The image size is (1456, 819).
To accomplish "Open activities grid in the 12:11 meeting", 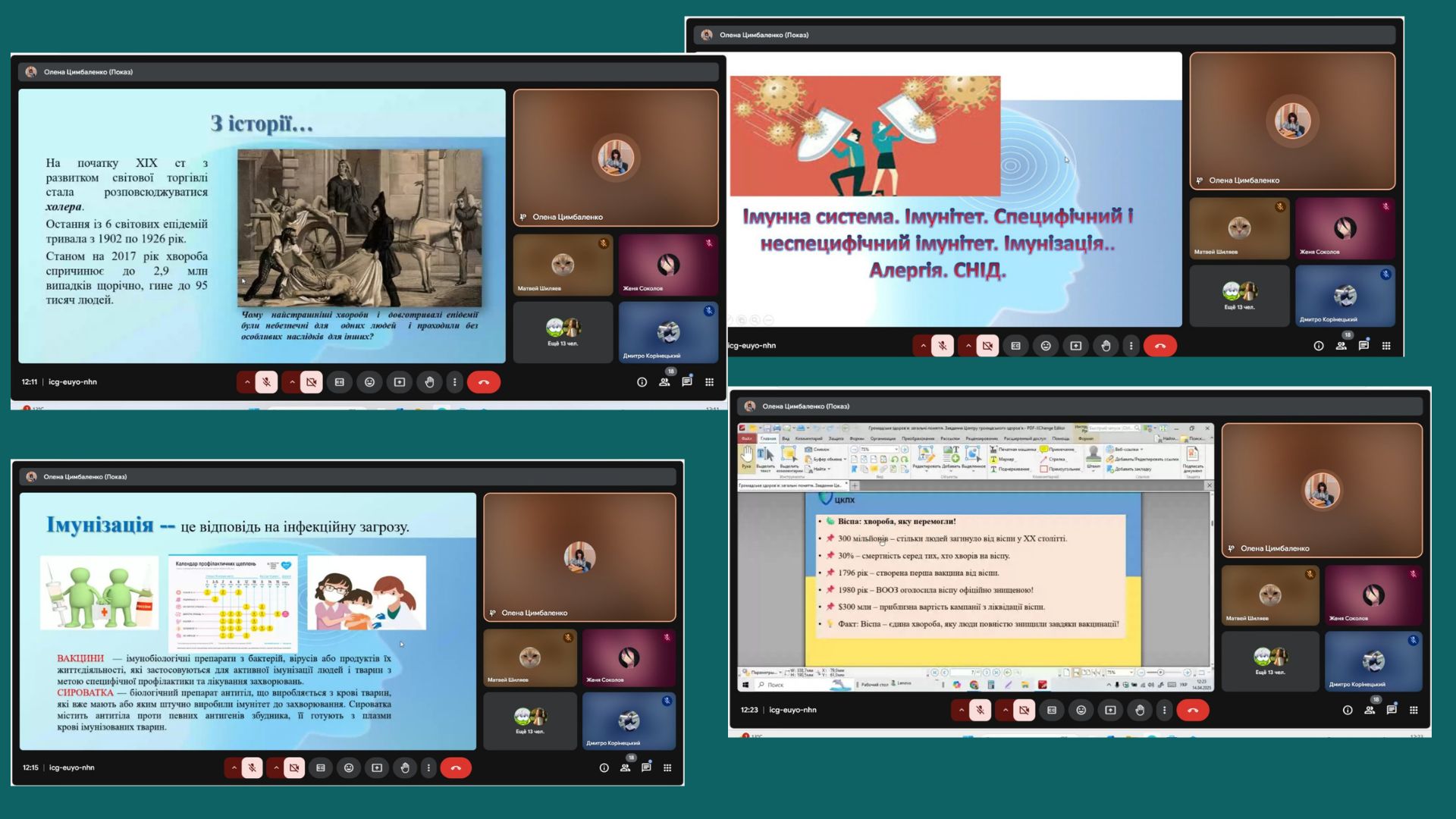I will coord(709,382).
